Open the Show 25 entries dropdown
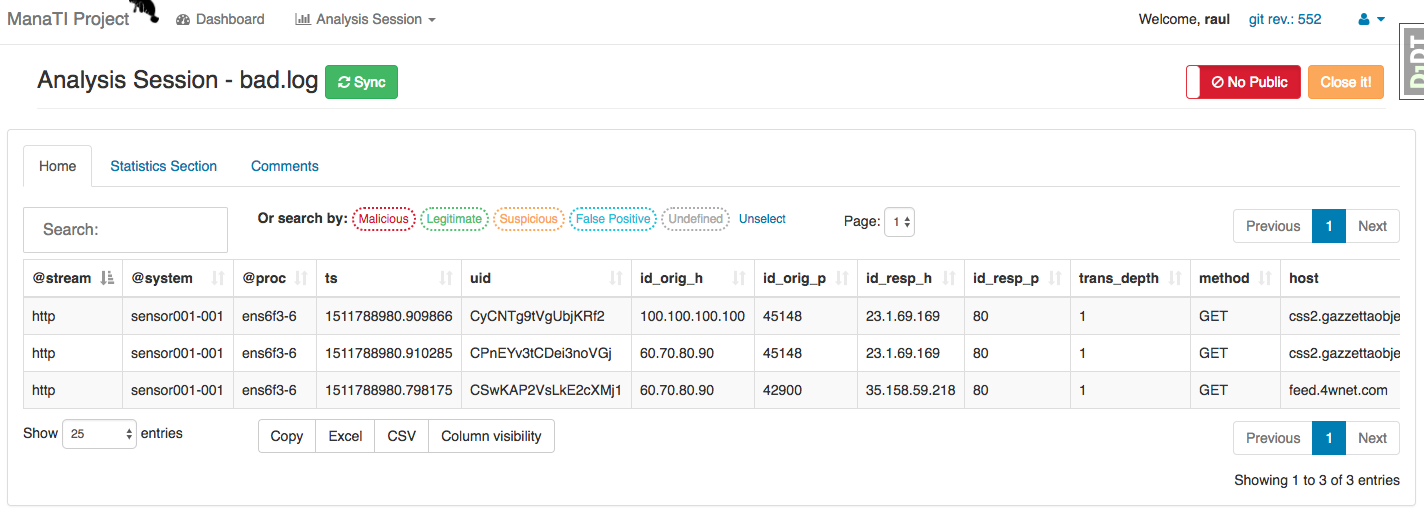This screenshot has height=524, width=1424. [99, 434]
